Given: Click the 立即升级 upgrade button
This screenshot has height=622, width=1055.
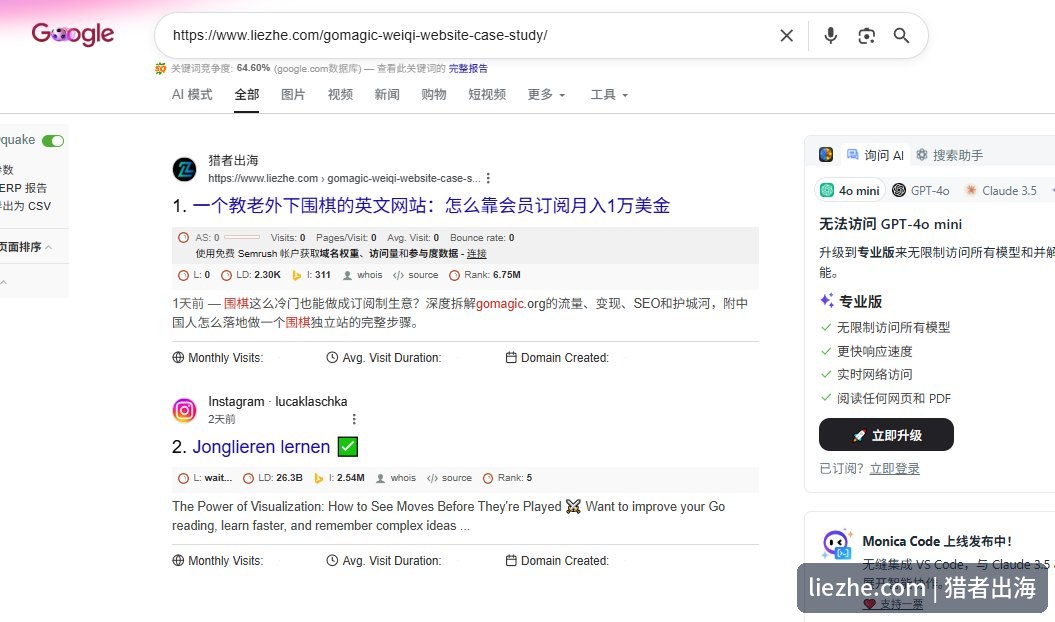Looking at the screenshot, I should point(886,435).
